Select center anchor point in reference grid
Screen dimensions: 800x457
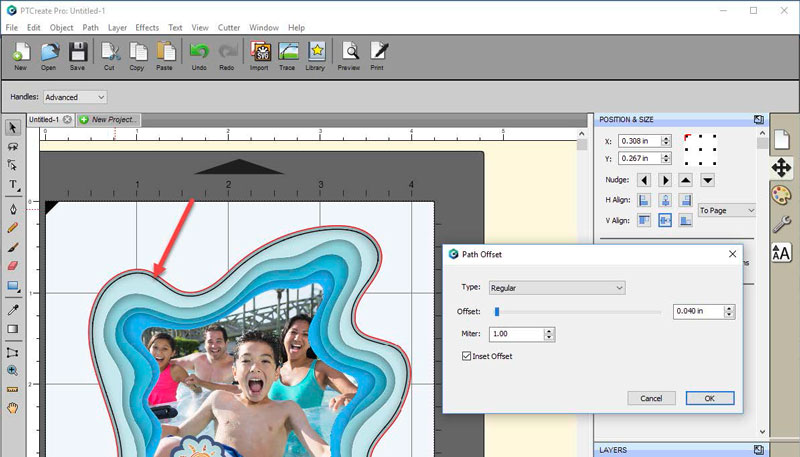pos(701,150)
